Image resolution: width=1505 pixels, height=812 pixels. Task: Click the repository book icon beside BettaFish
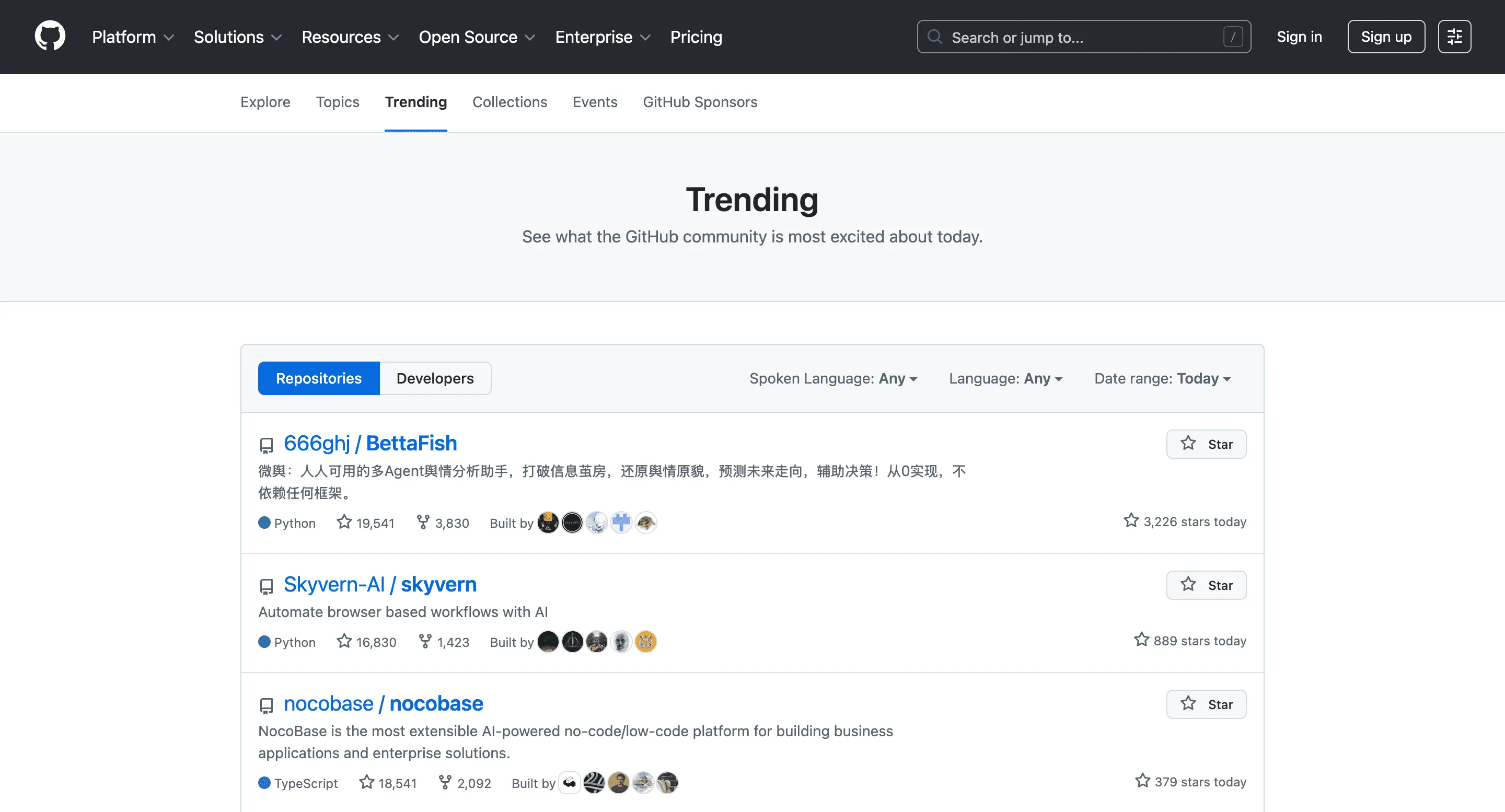(x=267, y=445)
